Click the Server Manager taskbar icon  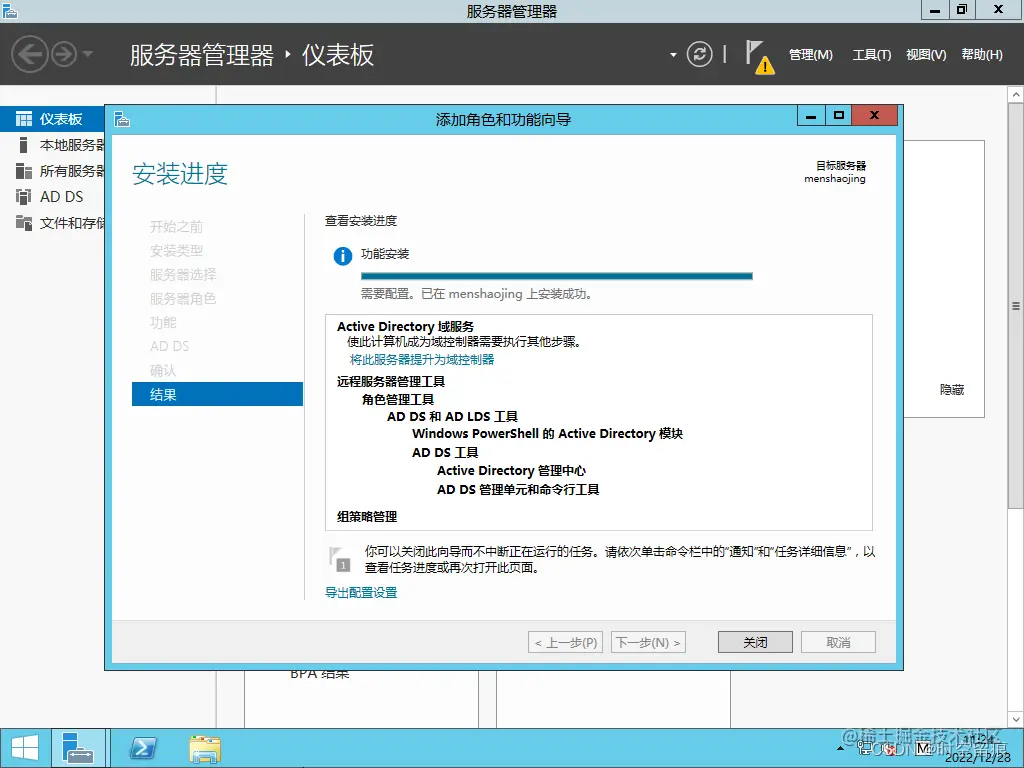[x=79, y=747]
